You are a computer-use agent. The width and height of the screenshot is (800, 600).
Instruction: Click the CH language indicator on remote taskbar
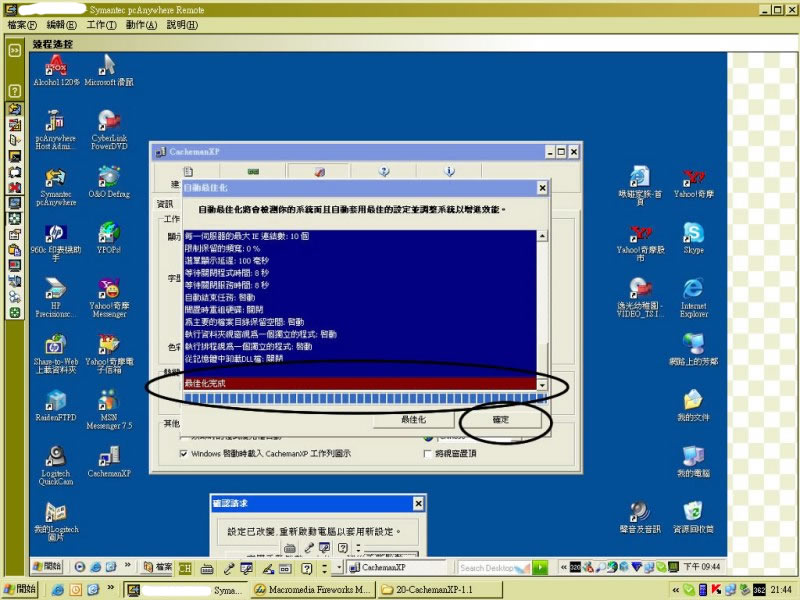pos(185,567)
